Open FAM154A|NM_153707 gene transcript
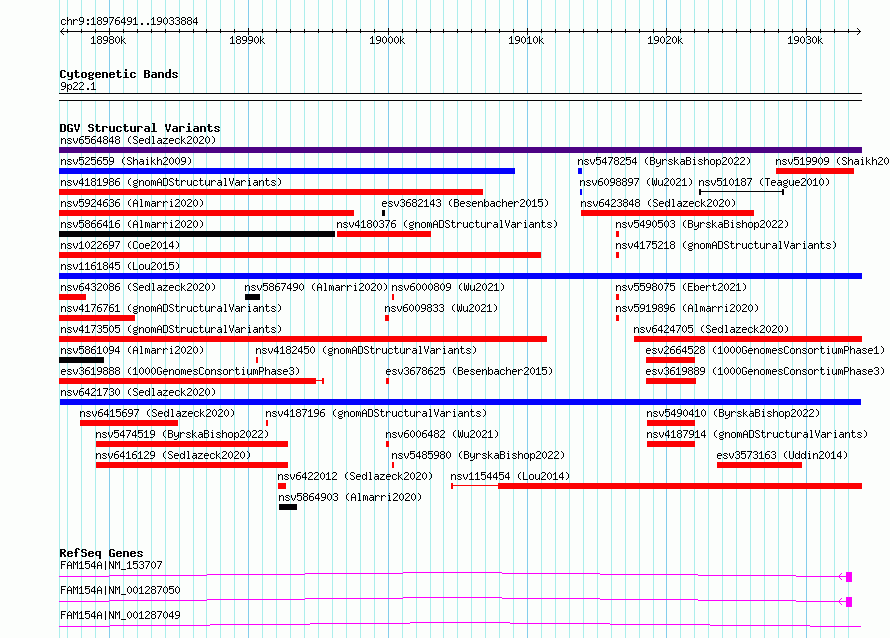The height and width of the screenshot is (638, 890). pos(111,565)
